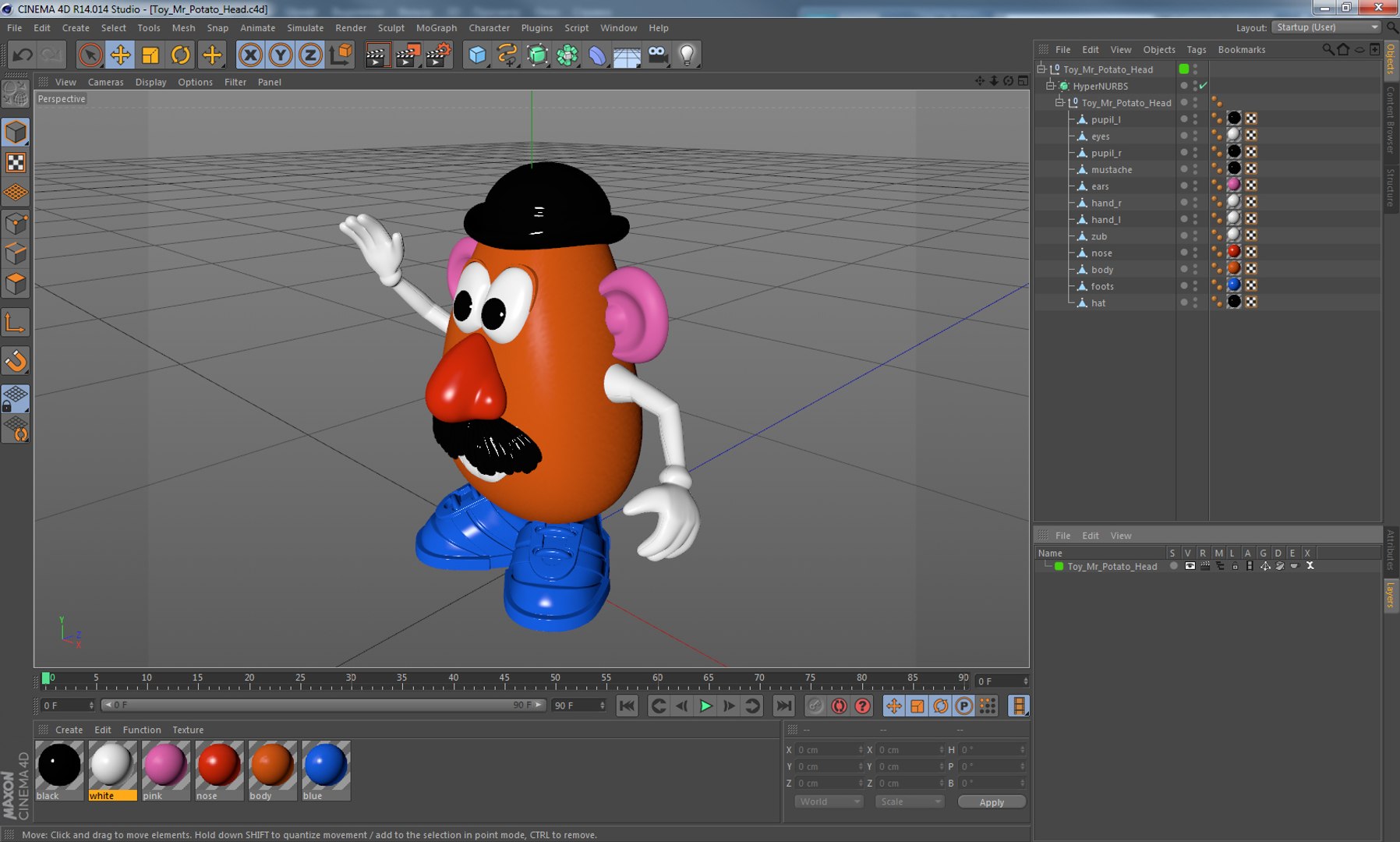Switch to Model mode in left toolbar
This screenshot has width=1400, height=842.
click(16, 132)
